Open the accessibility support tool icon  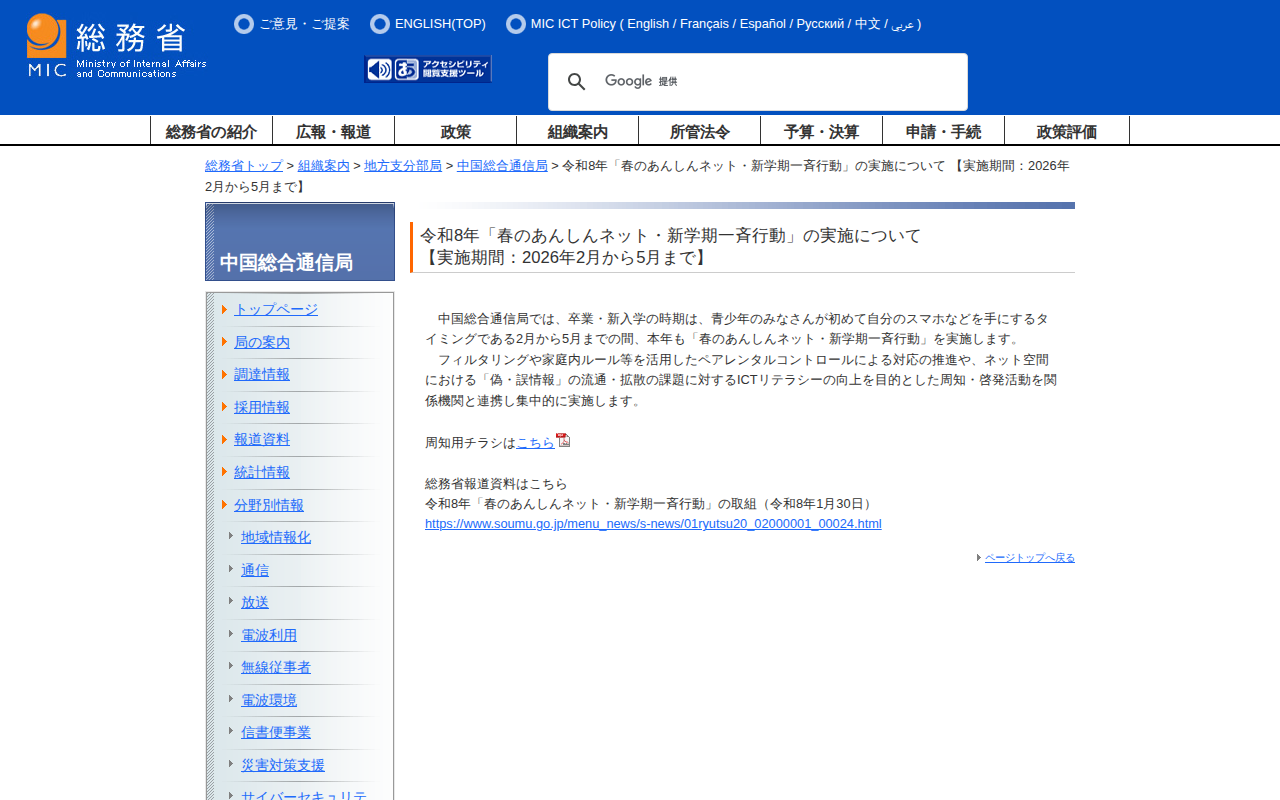point(428,69)
